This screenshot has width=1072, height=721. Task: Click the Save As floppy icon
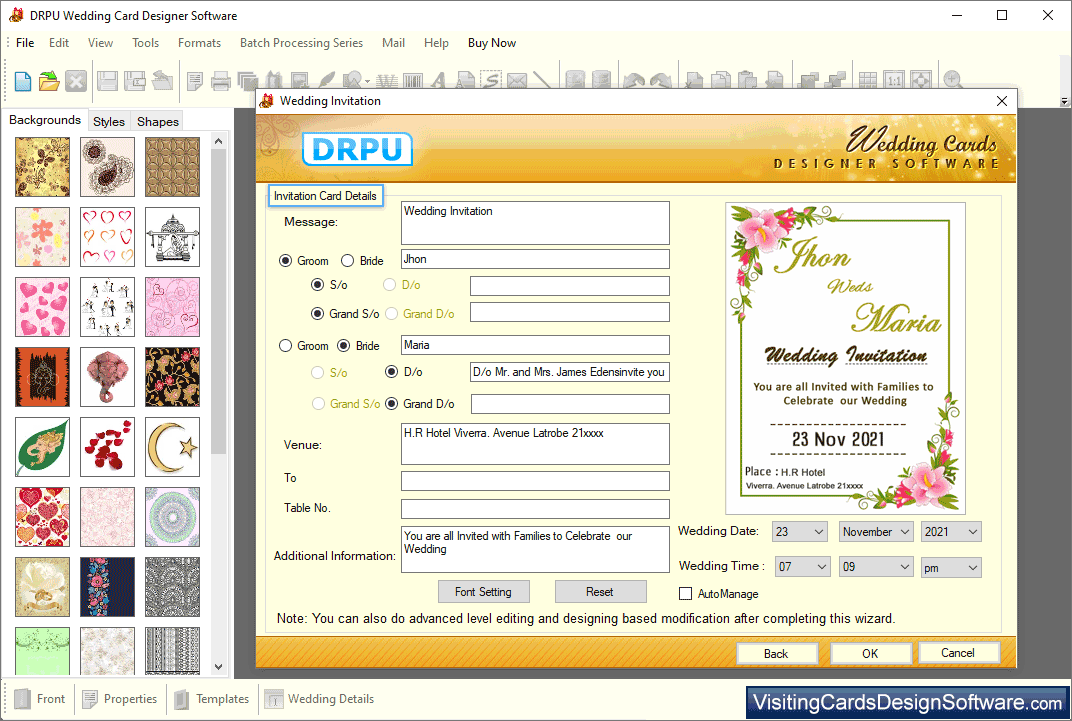pyautogui.click(x=135, y=81)
